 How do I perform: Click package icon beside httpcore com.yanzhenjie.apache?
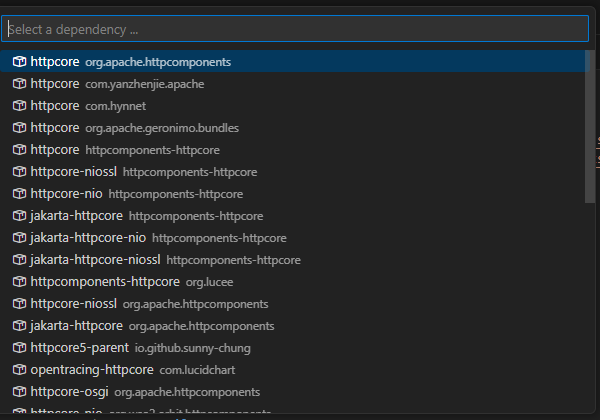19,84
